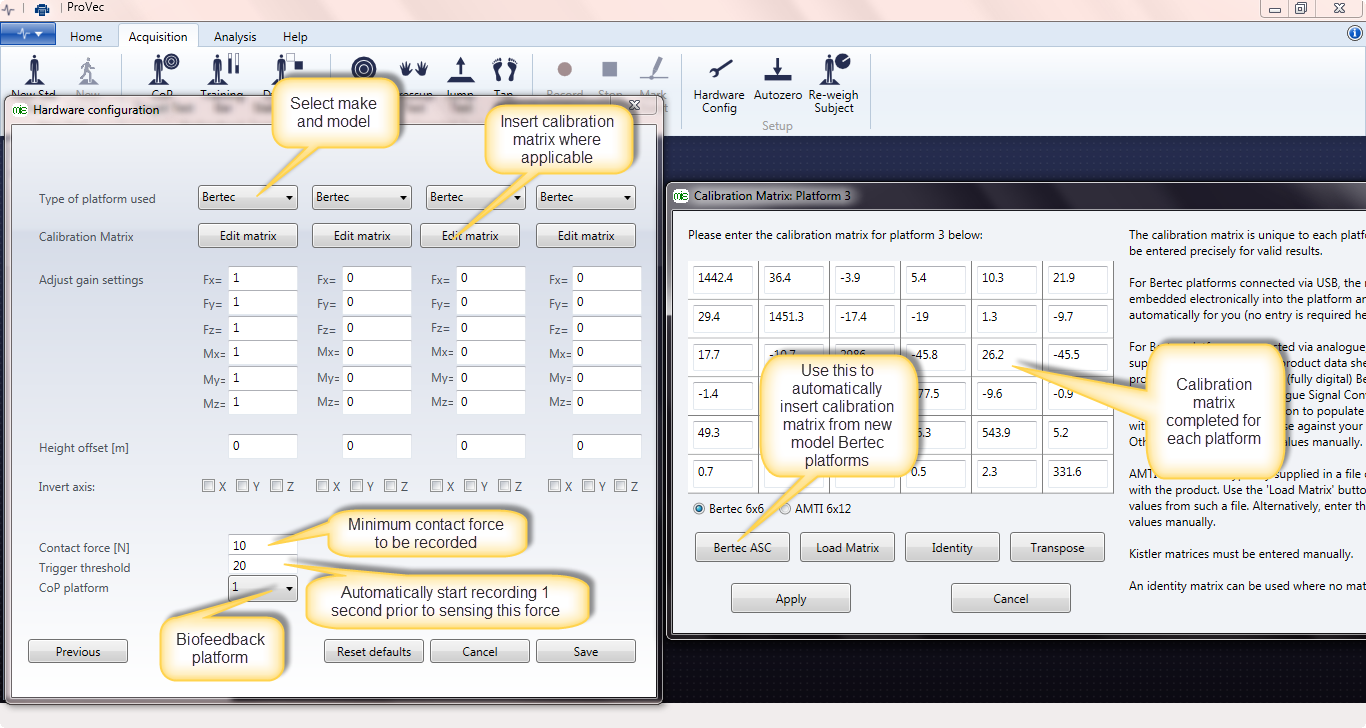Click the Previous button
Screen dimensions: 1366x728
click(78, 651)
